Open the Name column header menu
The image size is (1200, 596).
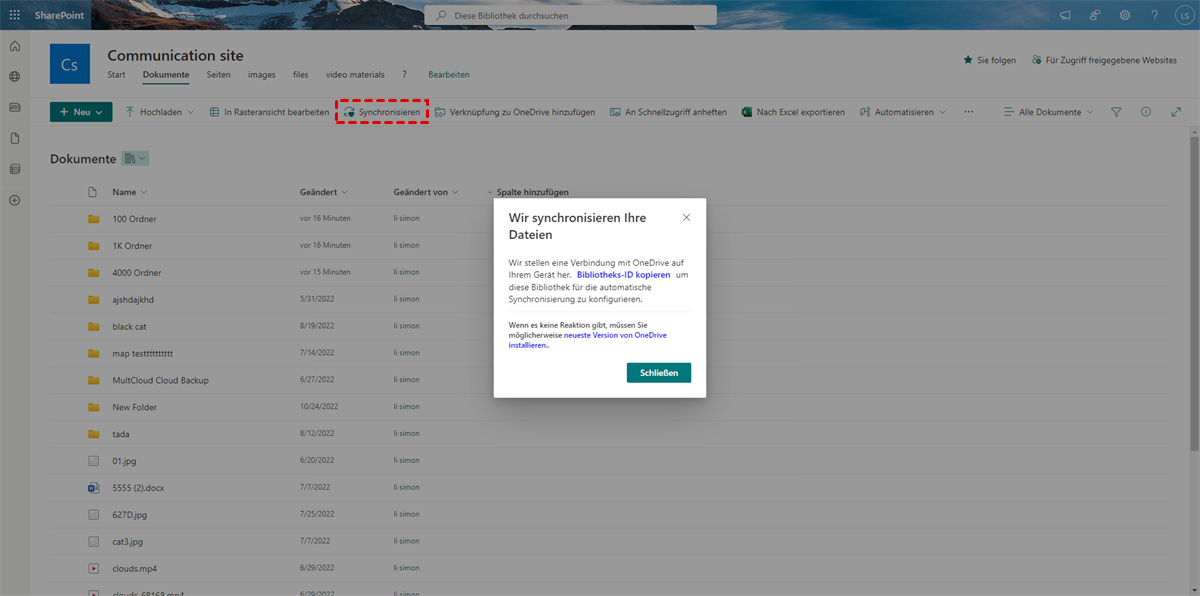(x=129, y=192)
